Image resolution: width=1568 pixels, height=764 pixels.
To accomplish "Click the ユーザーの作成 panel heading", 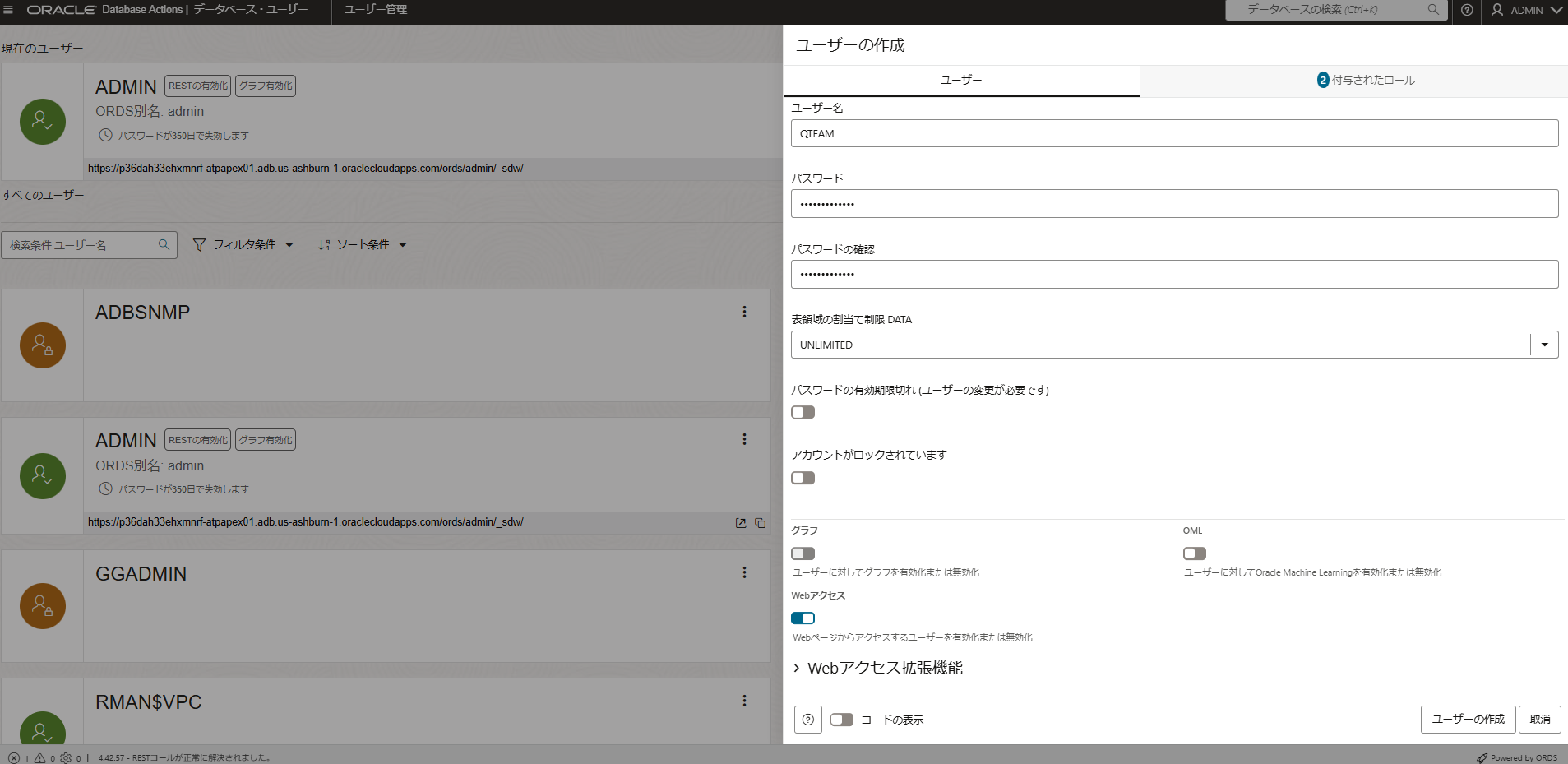I will click(x=850, y=45).
